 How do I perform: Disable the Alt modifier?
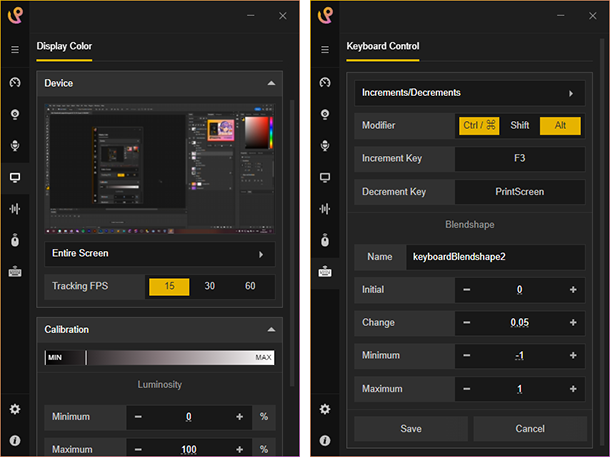pyautogui.click(x=560, y=125)
